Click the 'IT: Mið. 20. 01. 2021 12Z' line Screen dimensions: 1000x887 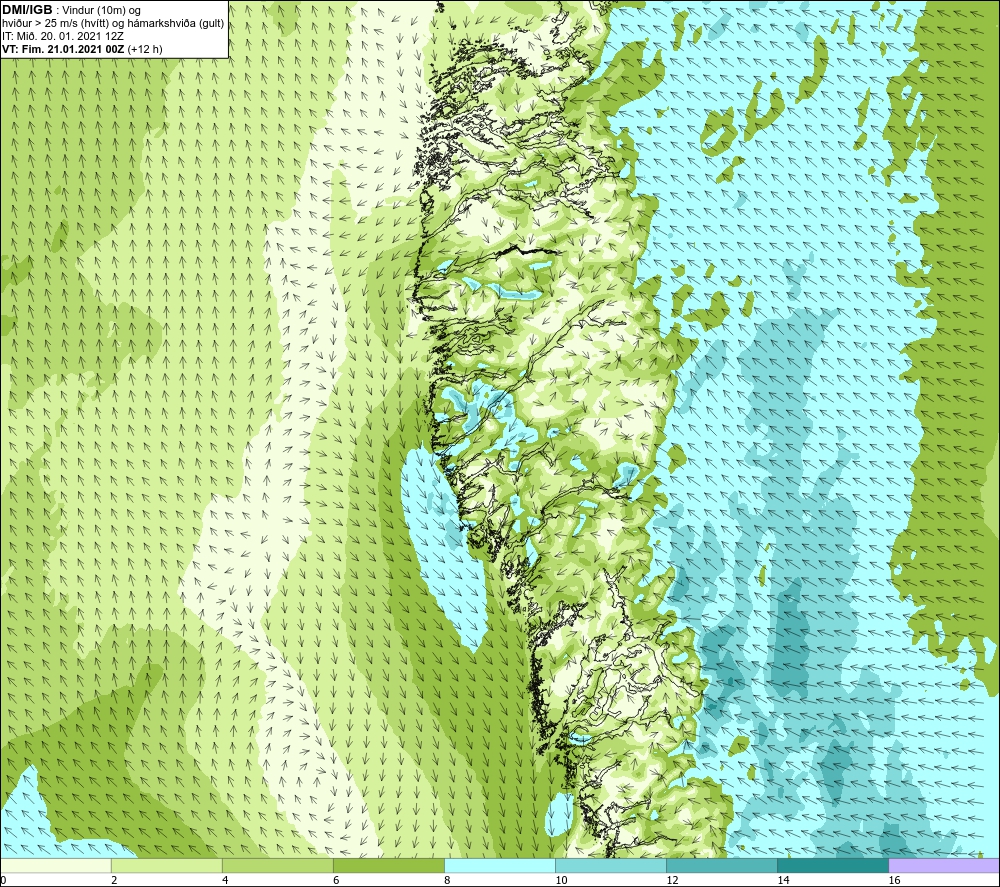pos(62,36)
